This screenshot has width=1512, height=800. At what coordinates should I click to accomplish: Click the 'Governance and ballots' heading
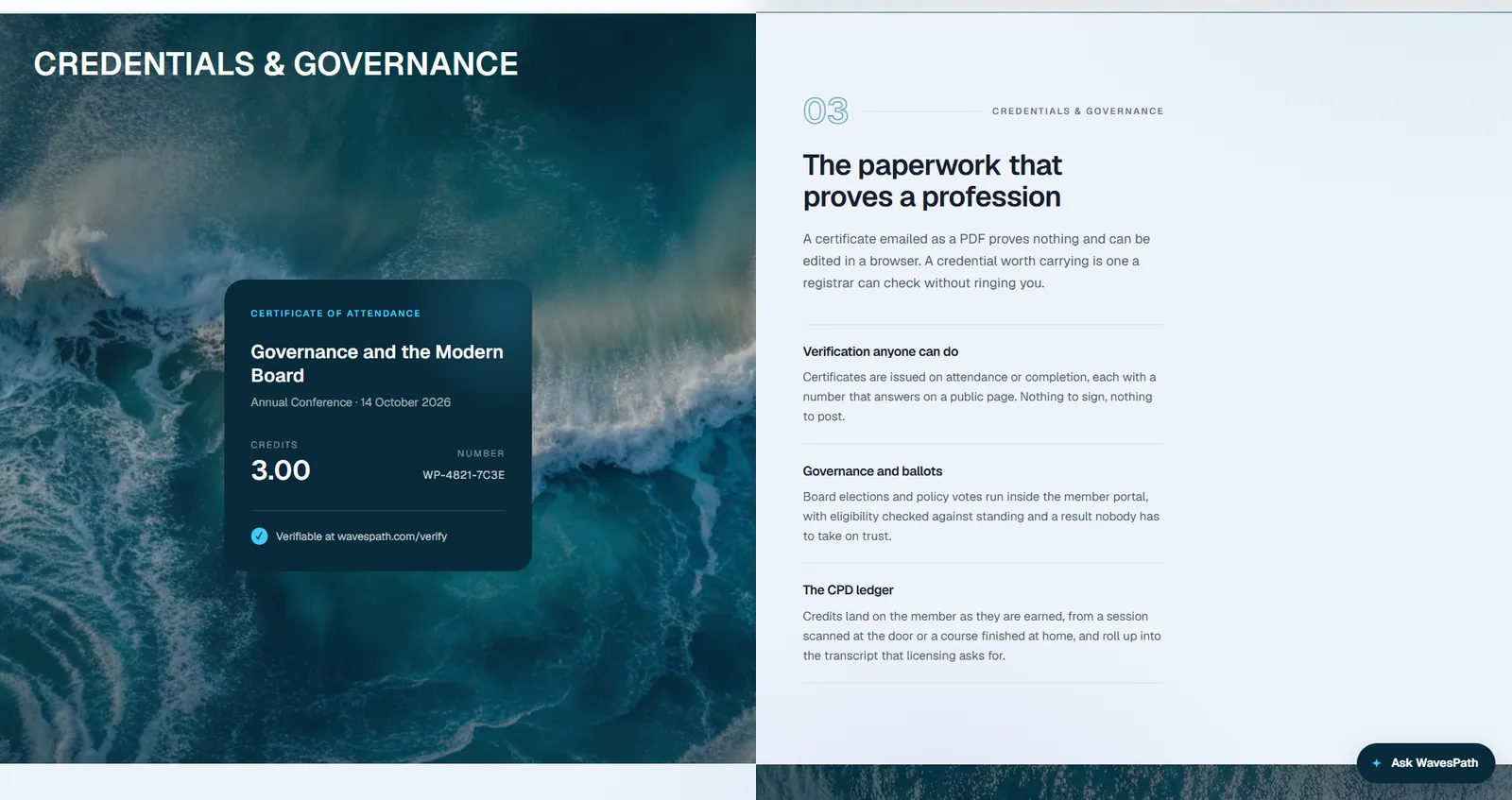[x=872, y=471]
